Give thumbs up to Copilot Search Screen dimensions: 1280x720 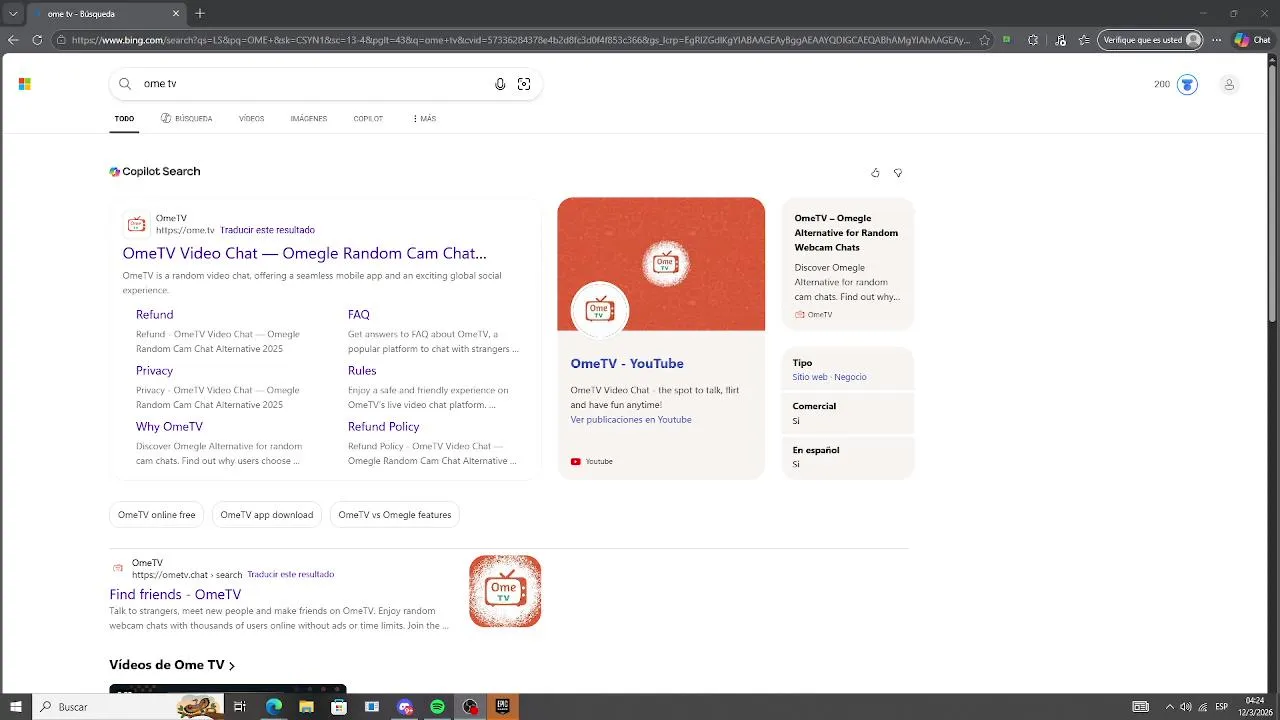[875, 173]
